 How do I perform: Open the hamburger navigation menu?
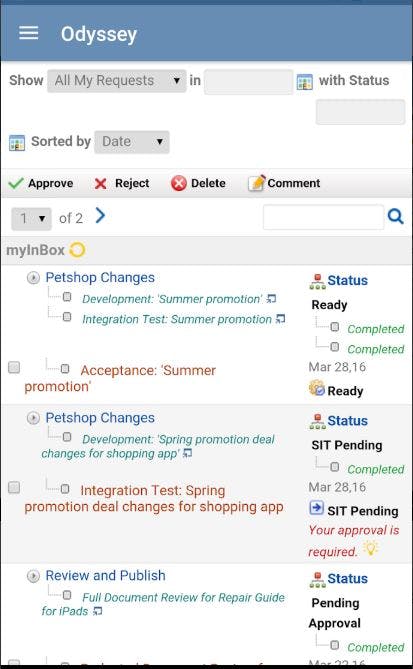pyautogui.click(x=29, y=33)
